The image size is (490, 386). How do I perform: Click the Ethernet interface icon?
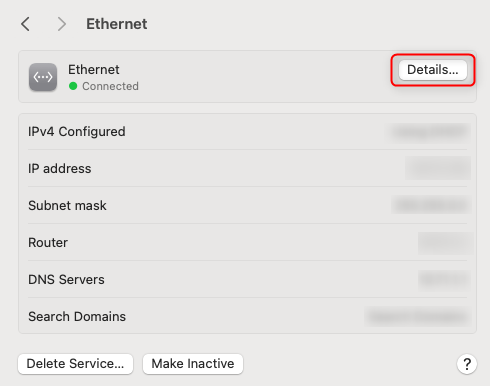point(43,77)
